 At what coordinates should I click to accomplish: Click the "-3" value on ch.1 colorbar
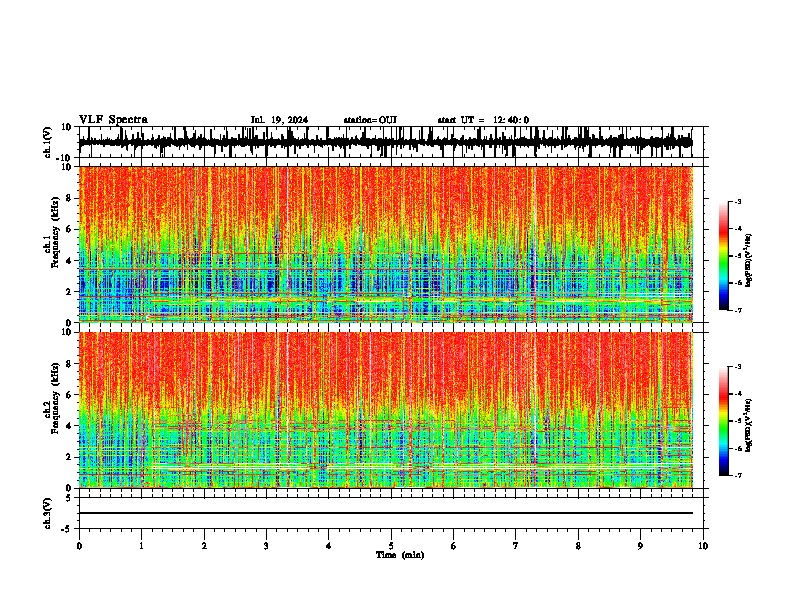point(737,201)
